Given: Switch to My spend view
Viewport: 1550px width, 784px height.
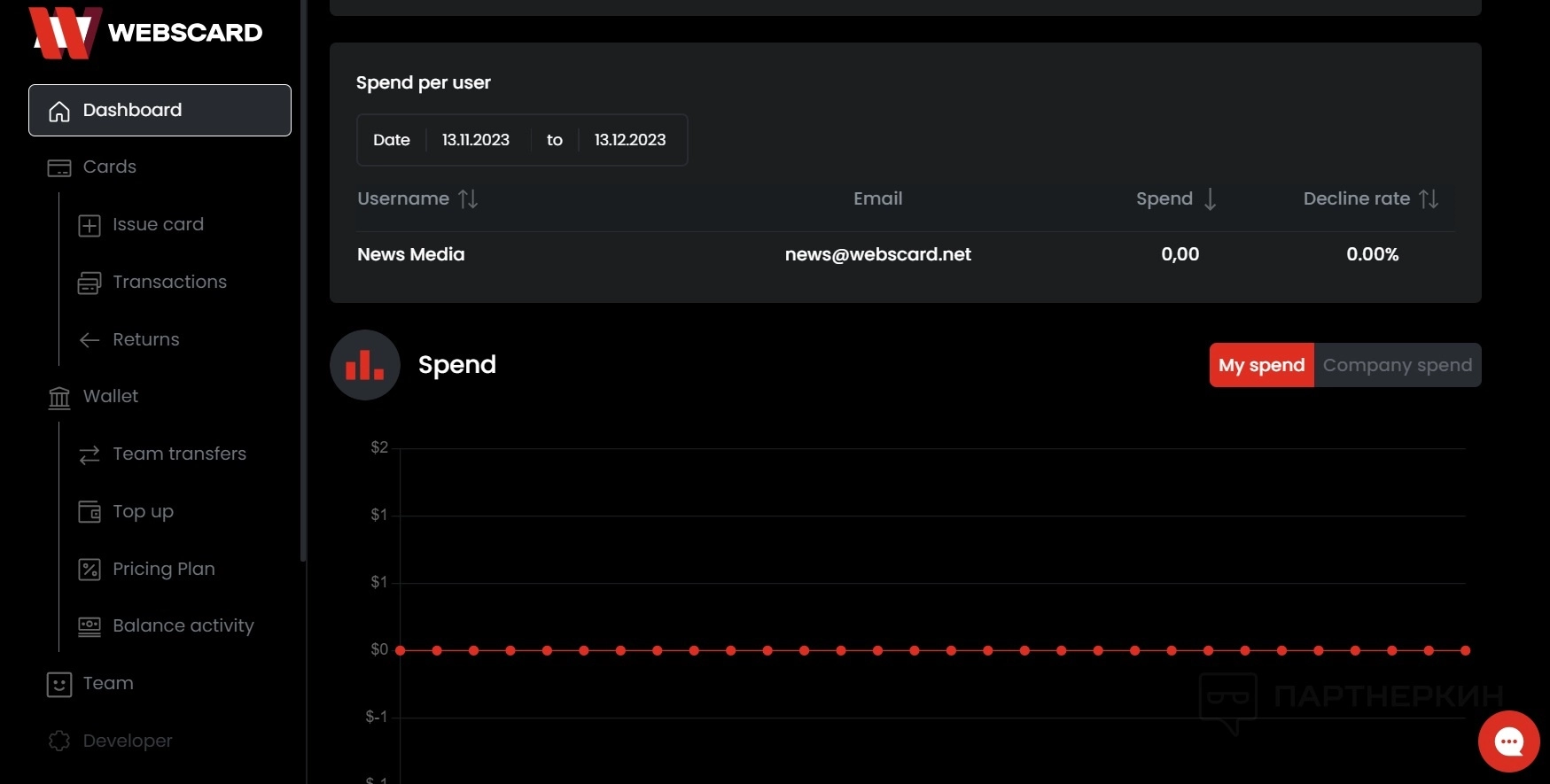Looking at the screenshot, I should 1261,365.
